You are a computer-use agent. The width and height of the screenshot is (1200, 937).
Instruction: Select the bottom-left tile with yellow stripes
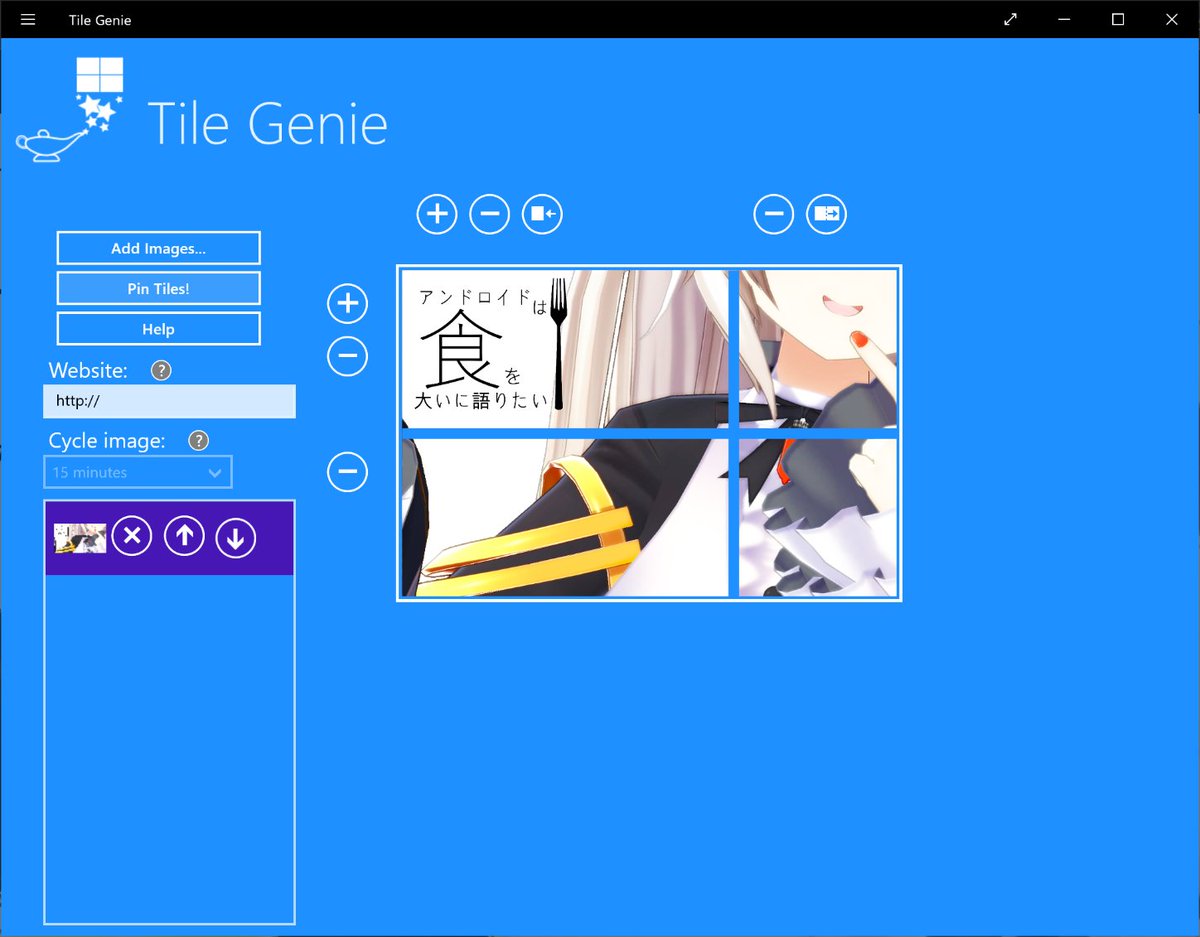tap(566, 517)
